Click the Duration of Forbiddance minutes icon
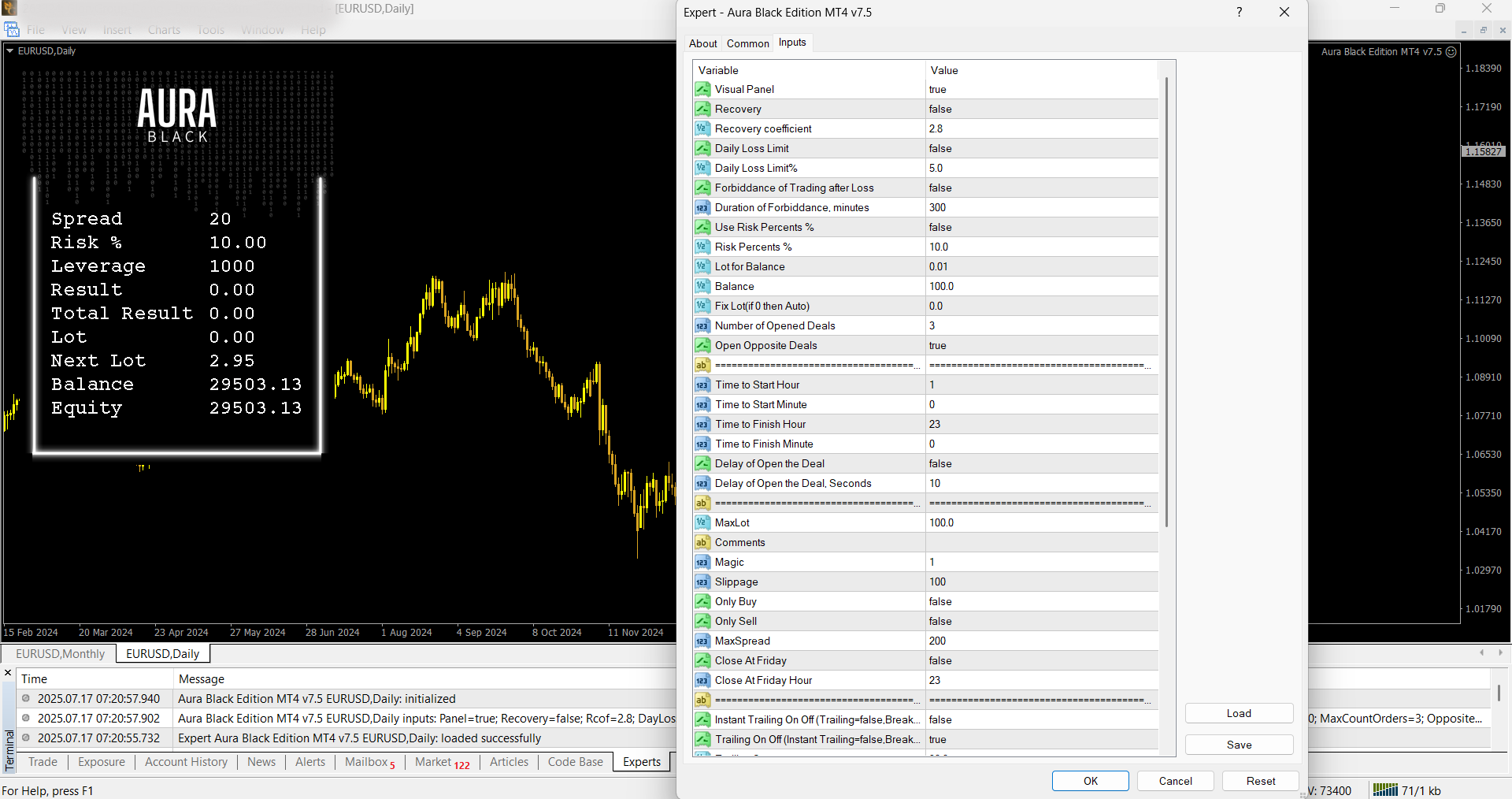 coord(702,207)
